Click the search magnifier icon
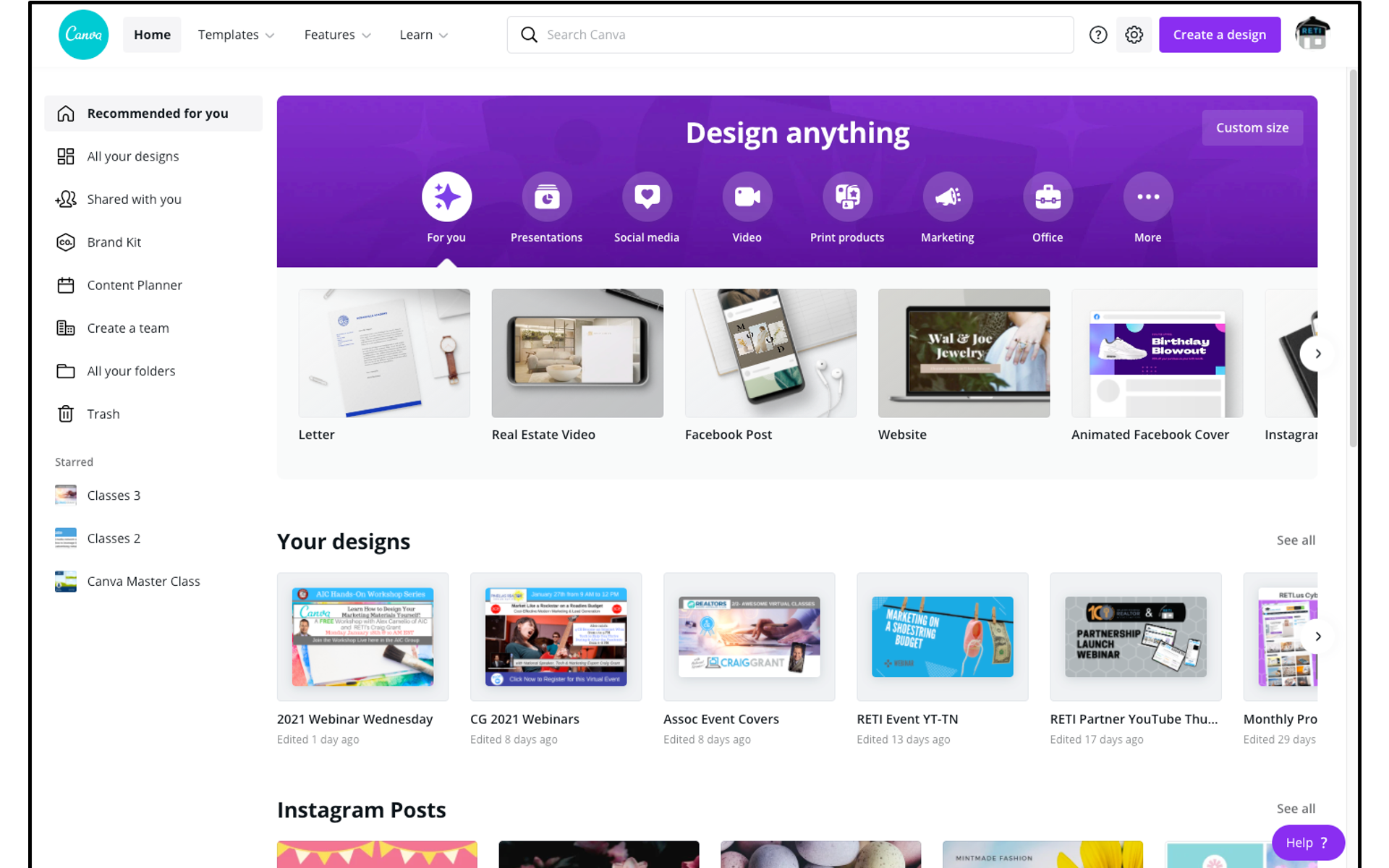This screenshot has width=1389, height=868. tap(529, 34)
